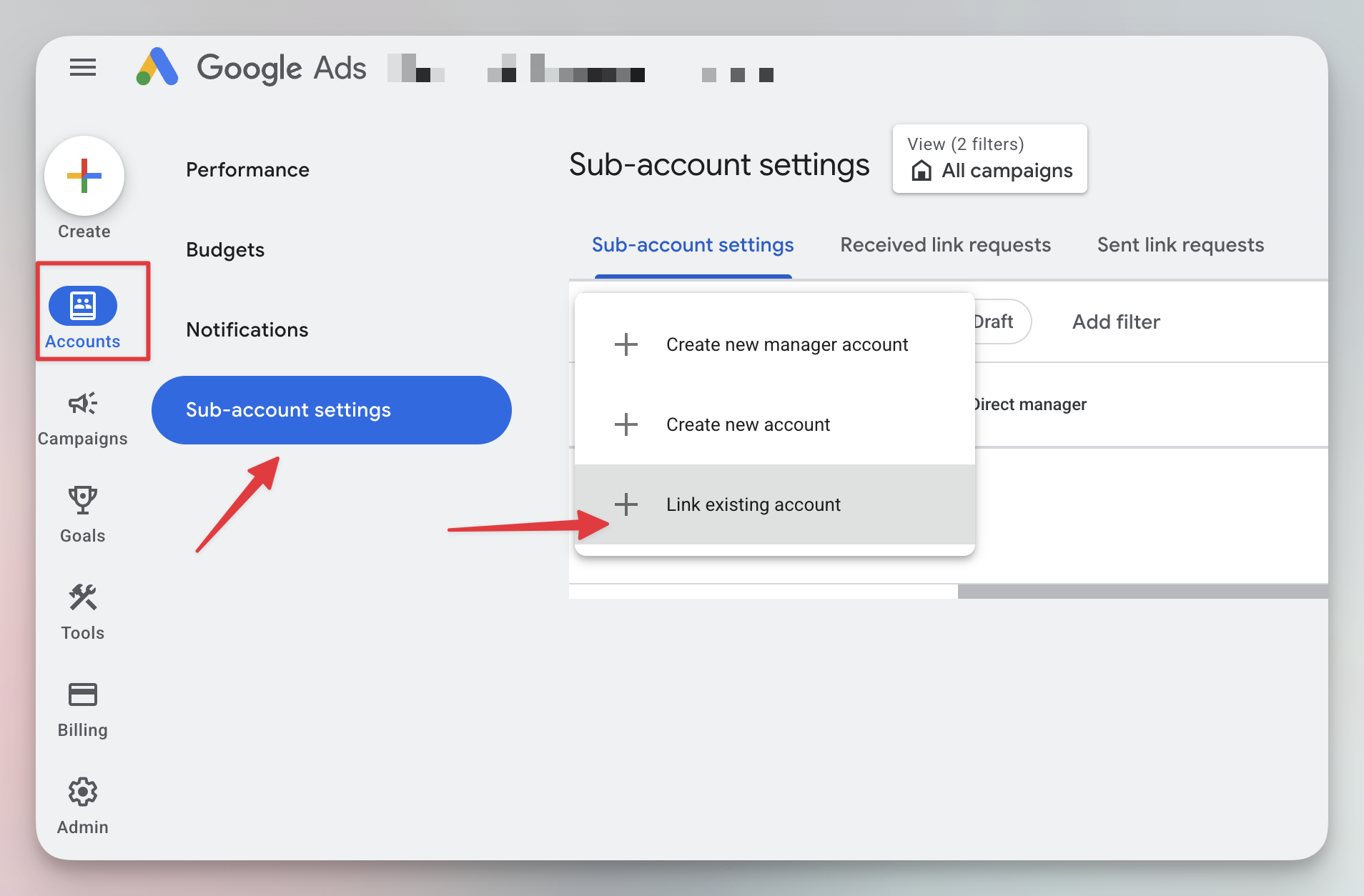
Task: Click the Draft filter chip
Action: (1002, 322)
